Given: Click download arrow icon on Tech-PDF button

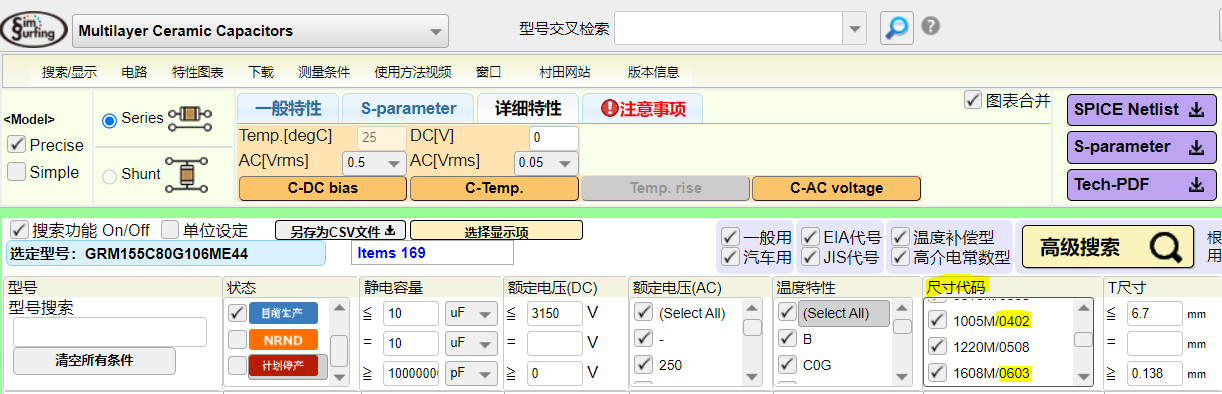Looking at the screenshot, I should pyautogui.click(x=1195, y=185).
